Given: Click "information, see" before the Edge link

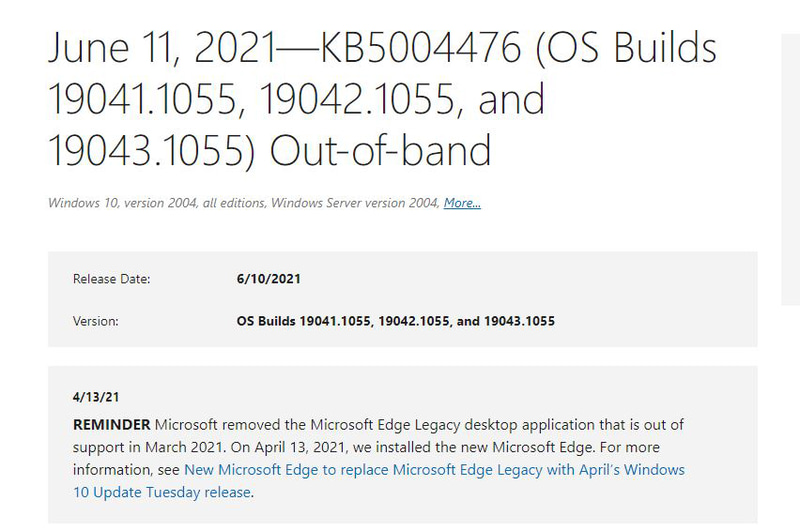Looking at the screenshot, I should 127,469.
